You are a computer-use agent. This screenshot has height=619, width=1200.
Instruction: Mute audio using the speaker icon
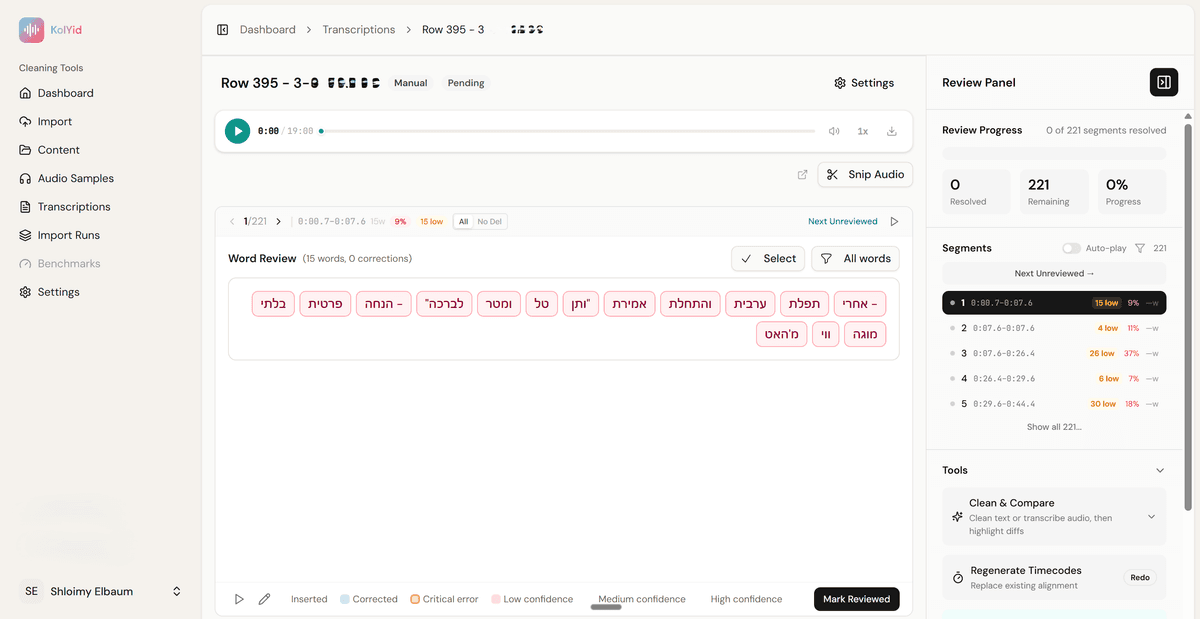834,131
